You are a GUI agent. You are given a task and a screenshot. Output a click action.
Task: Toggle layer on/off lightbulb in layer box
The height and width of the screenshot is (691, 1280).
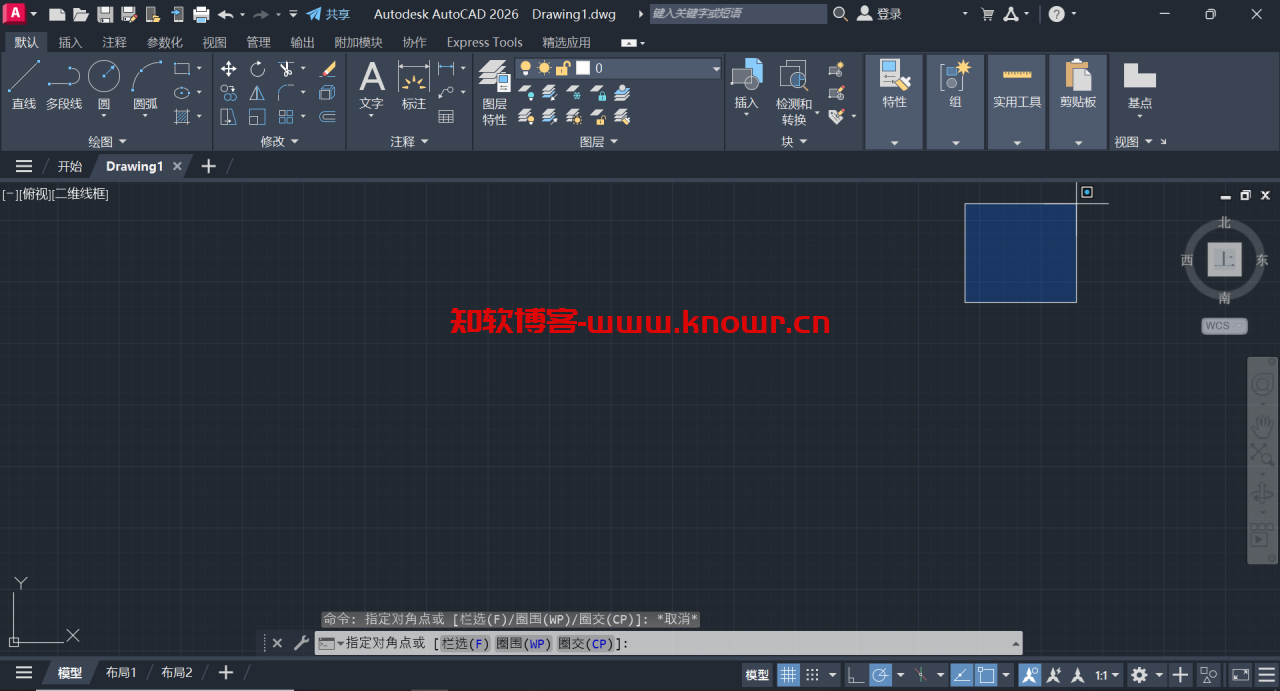pyautogui.click(x=525, y=68)
